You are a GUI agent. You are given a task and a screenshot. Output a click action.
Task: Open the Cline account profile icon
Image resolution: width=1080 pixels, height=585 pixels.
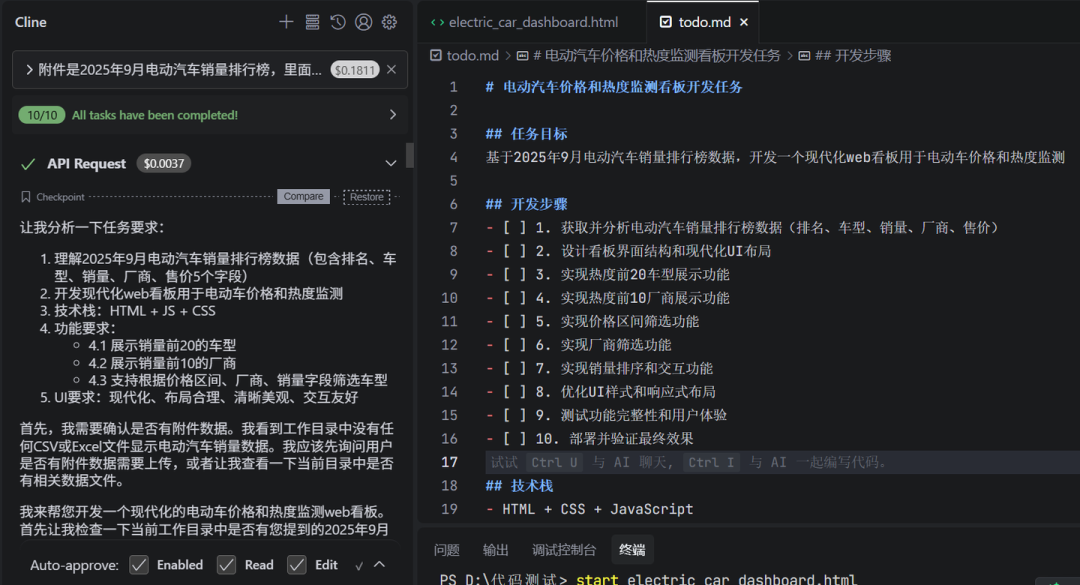click(x=364, y=22)
